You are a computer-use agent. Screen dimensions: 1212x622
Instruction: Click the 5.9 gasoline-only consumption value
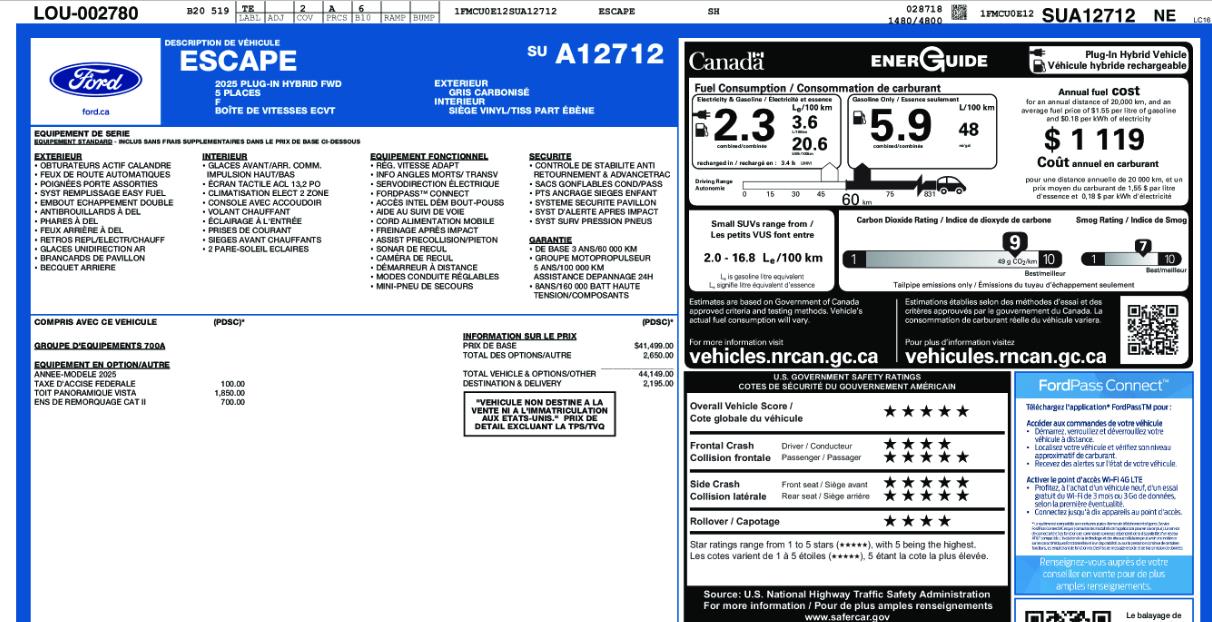(x=901, y=125)
